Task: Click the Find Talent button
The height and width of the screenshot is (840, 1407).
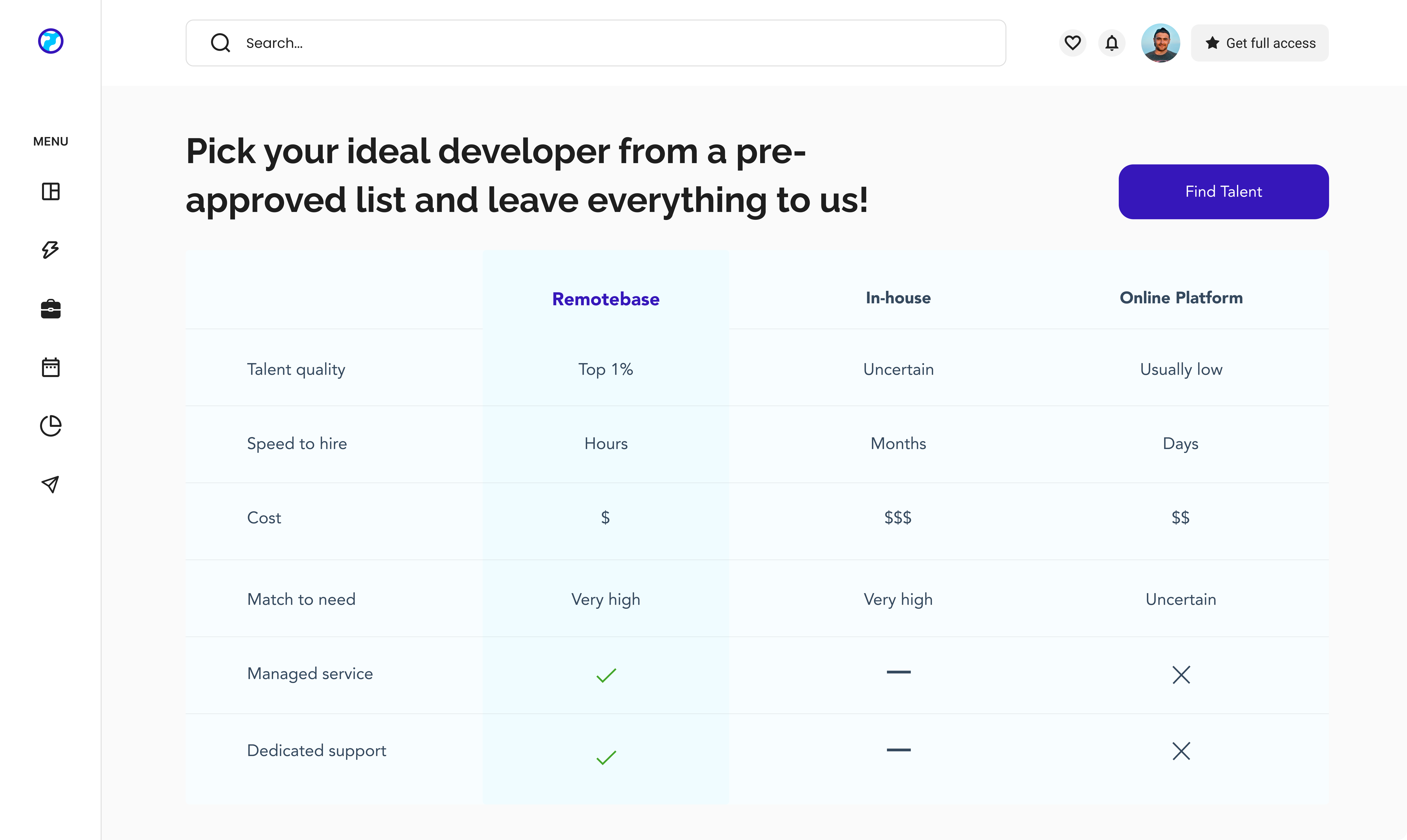Action: (x=1224, y=191)
